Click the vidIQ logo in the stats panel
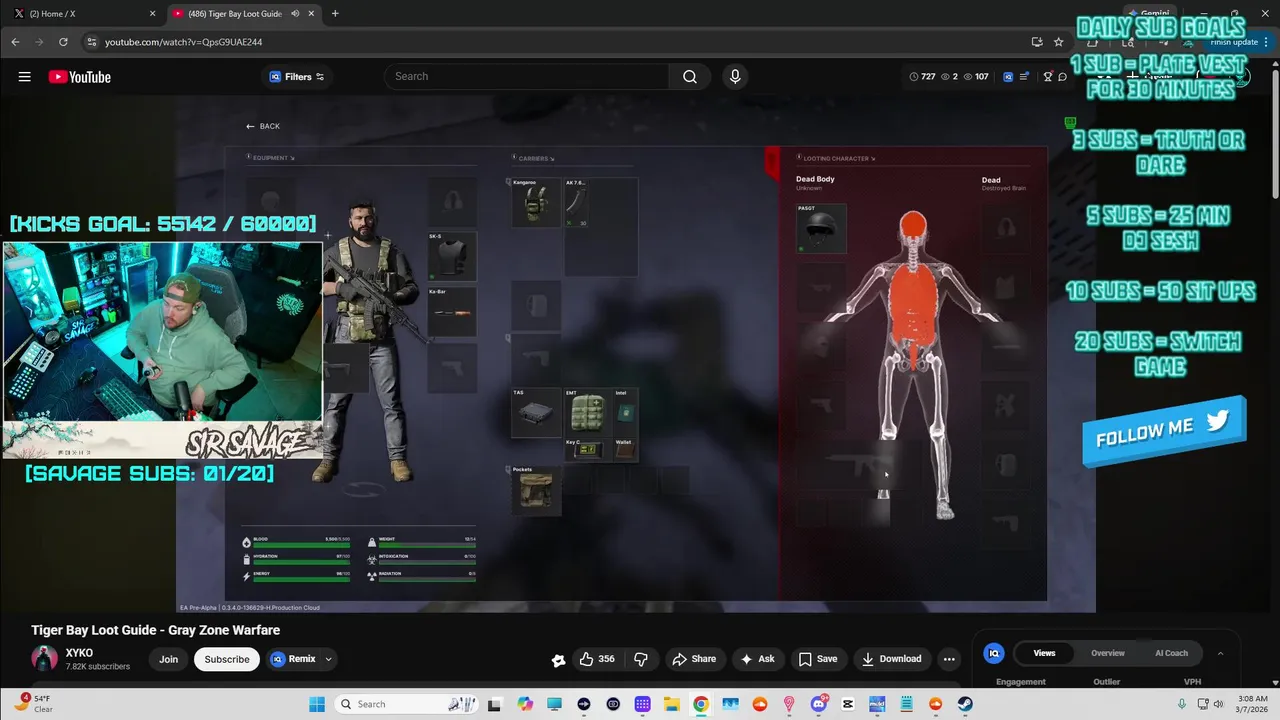Screen dimensions: 1280x720 pos(994,653)
